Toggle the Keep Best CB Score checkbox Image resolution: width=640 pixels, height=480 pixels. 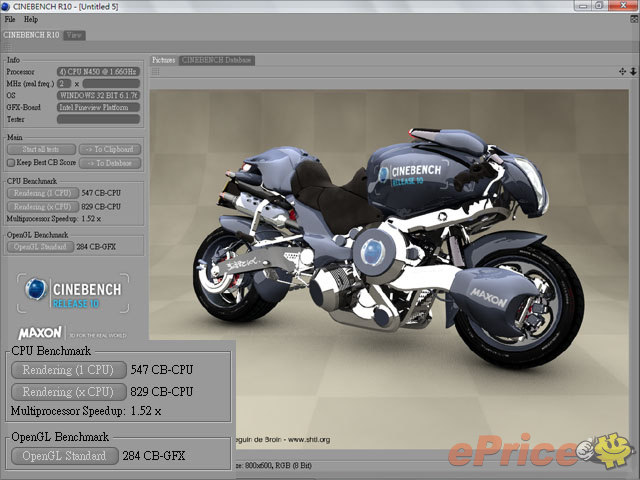(11, 162)
